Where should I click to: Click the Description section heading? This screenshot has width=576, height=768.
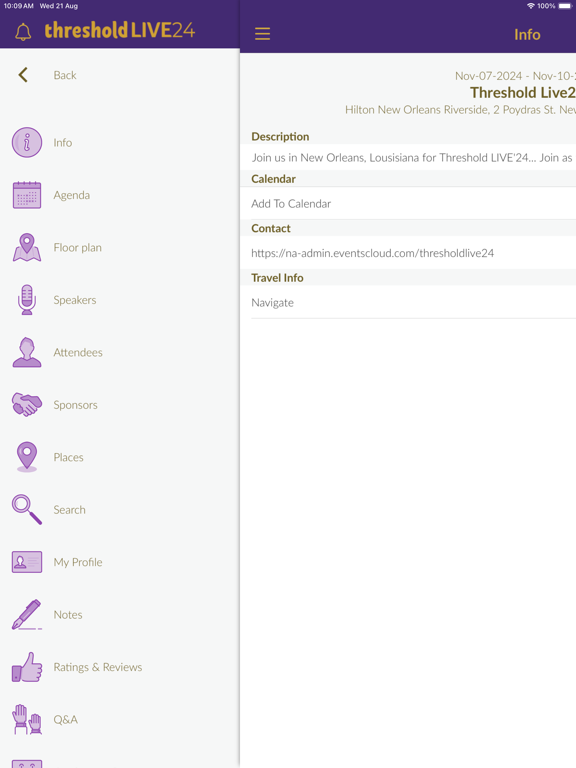click(x=280, y=136)
